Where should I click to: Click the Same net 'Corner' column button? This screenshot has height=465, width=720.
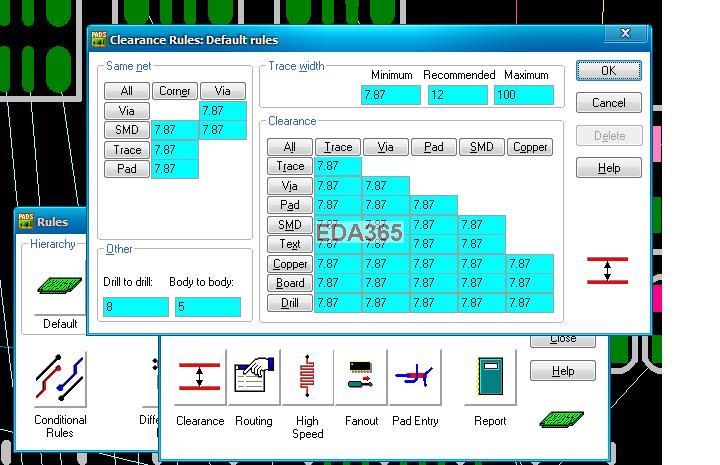[x=175, y=91]
